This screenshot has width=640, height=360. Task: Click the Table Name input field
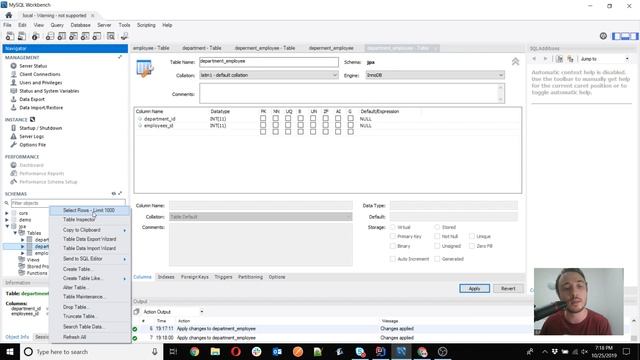tap(269, 62)
